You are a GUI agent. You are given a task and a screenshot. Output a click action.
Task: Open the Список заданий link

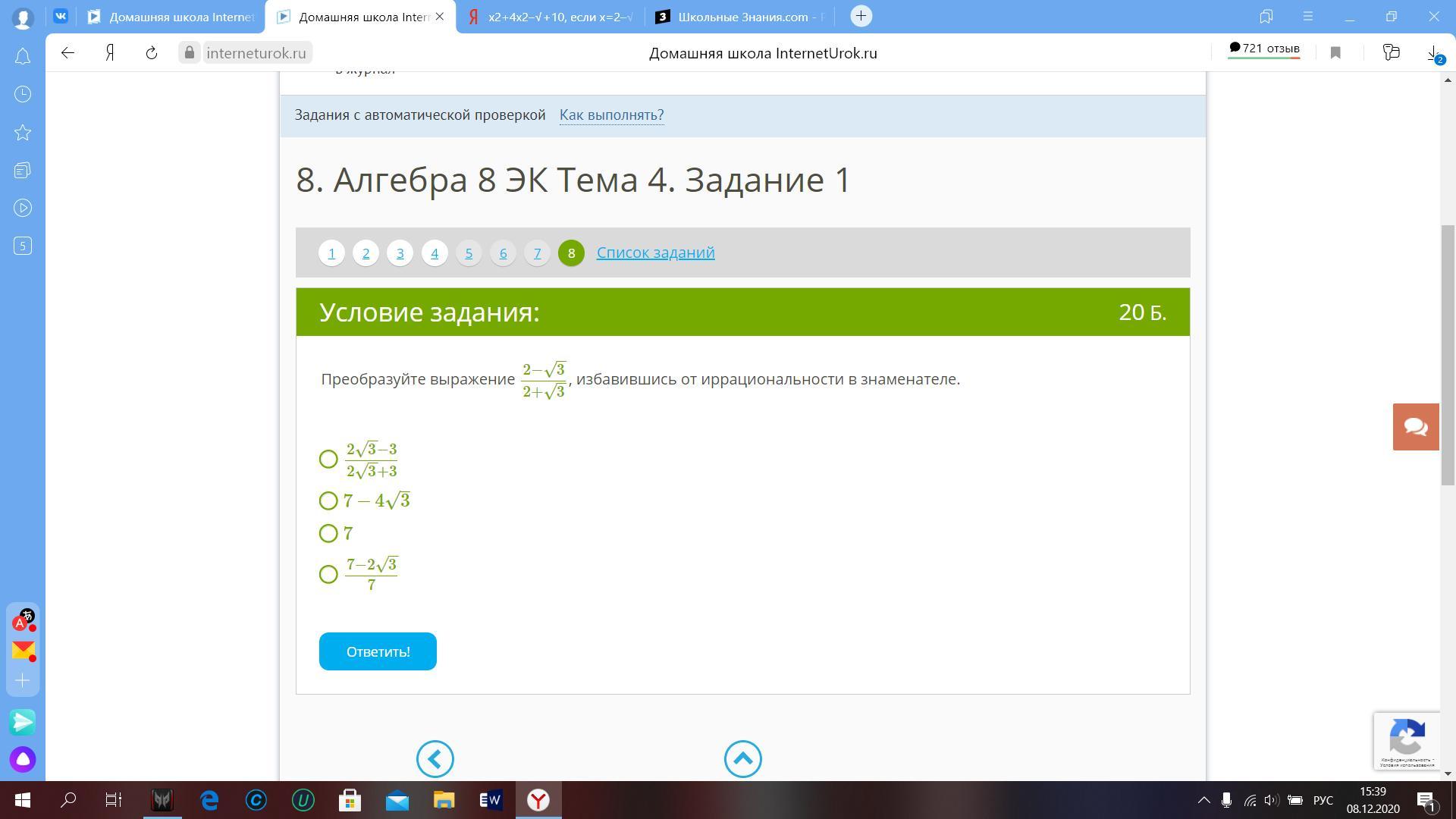pos(655,253)
